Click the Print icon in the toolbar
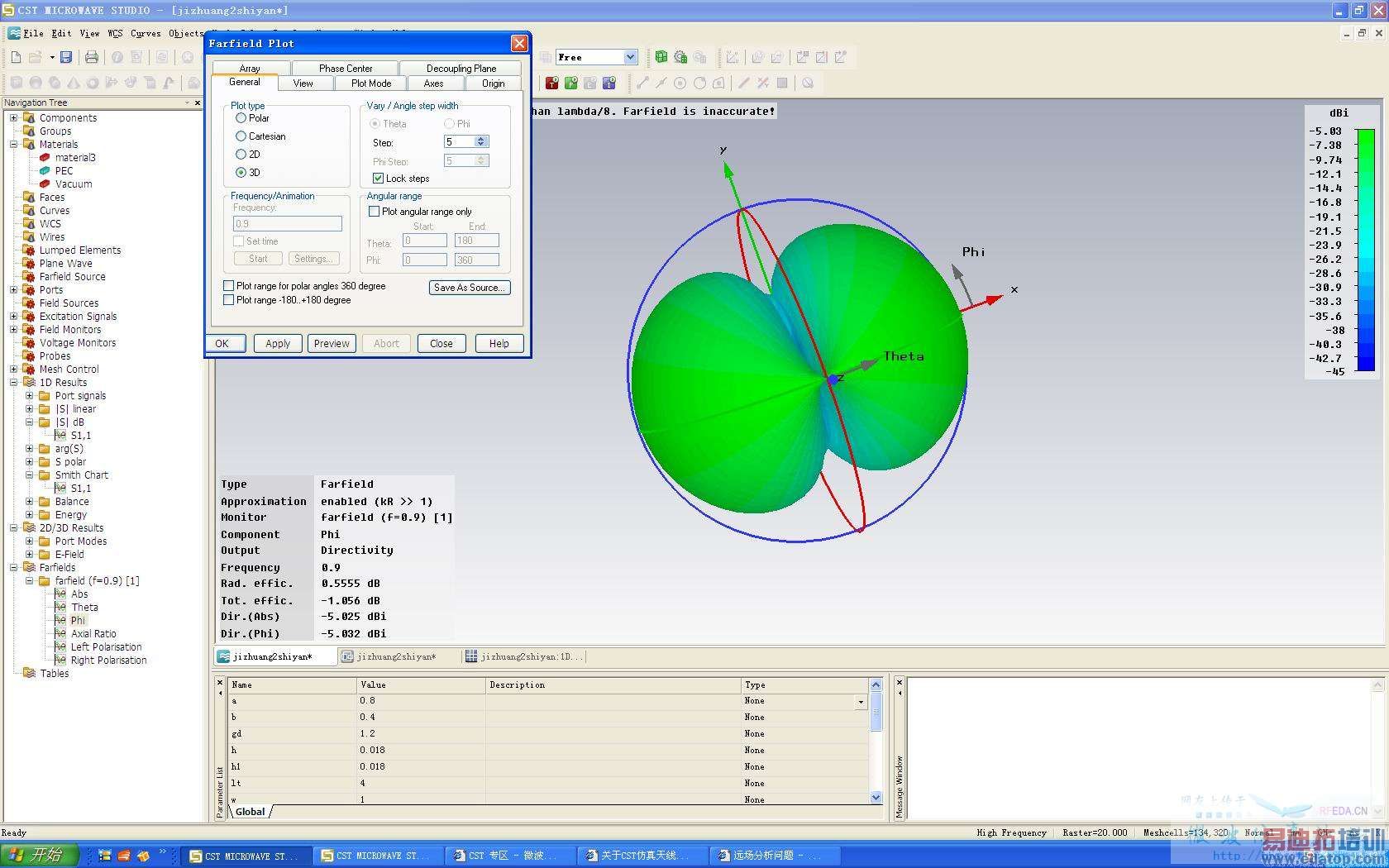 pos(92,57)
